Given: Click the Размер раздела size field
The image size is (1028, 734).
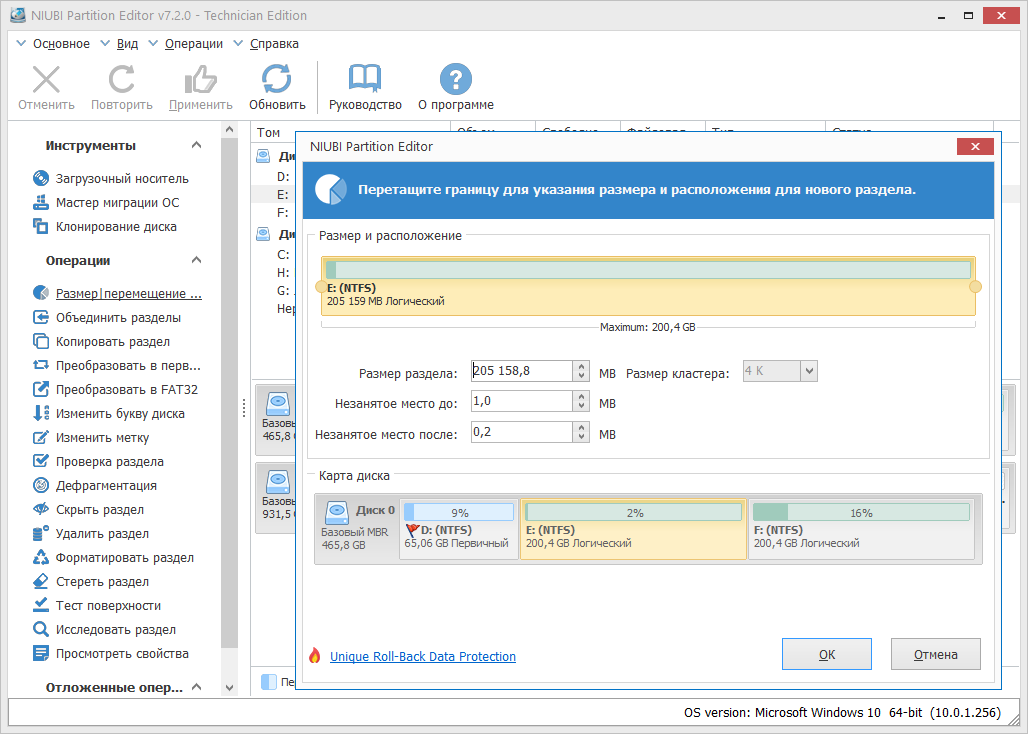Looking at the screenshot, I should (521, 372).
